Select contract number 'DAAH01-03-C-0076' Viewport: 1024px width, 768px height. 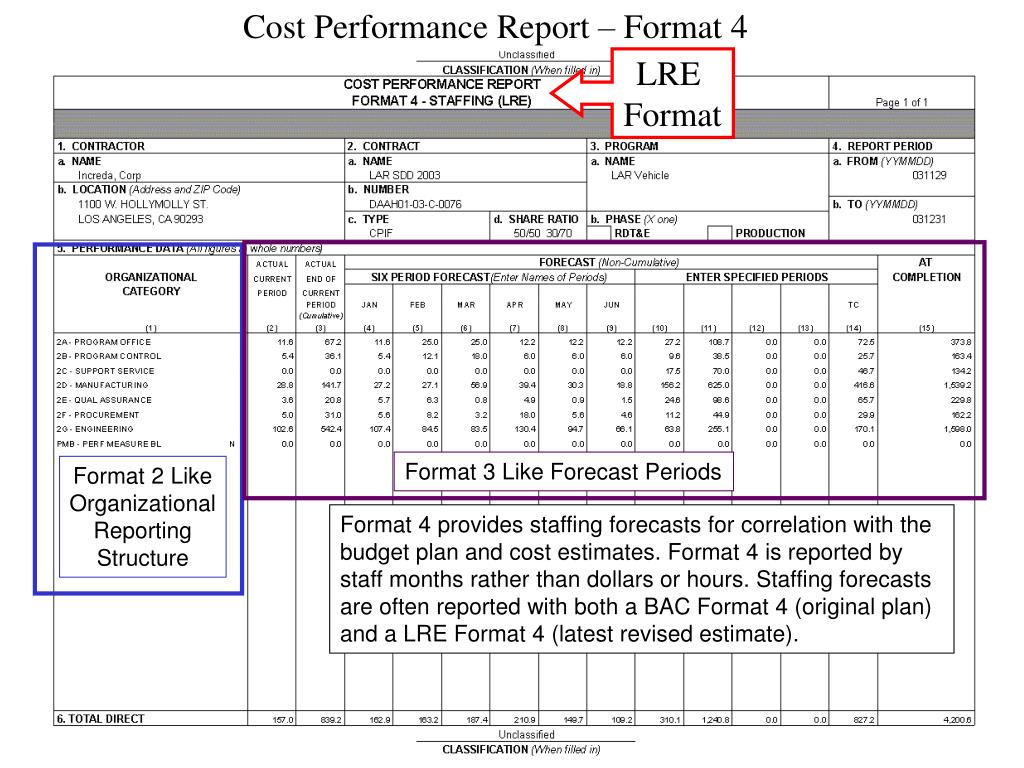(415, 204)
